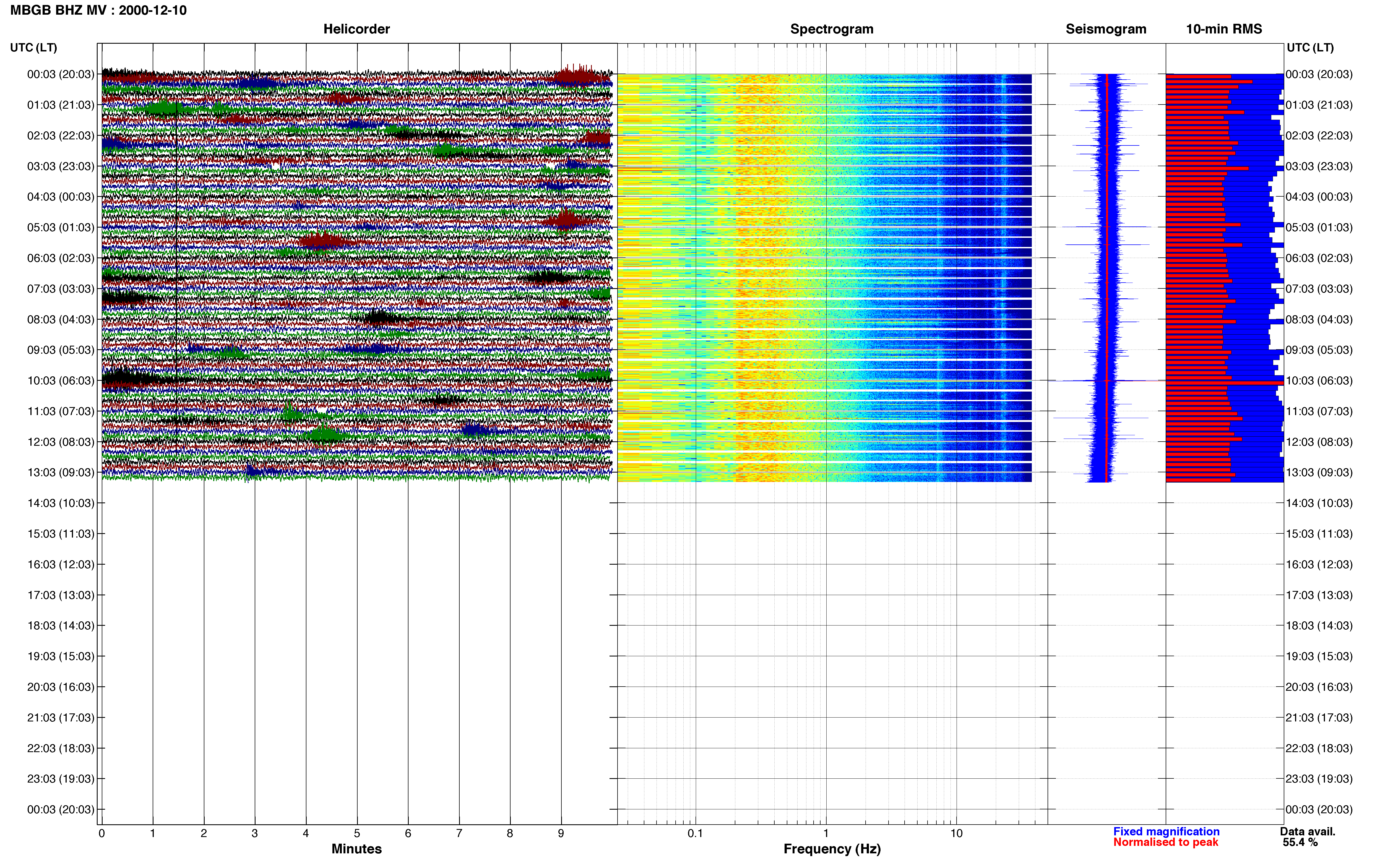Click 21:03 (17:03) on the RMS time axis
The width and height of the screenshot is (1388, 868).
(1319, 718)
